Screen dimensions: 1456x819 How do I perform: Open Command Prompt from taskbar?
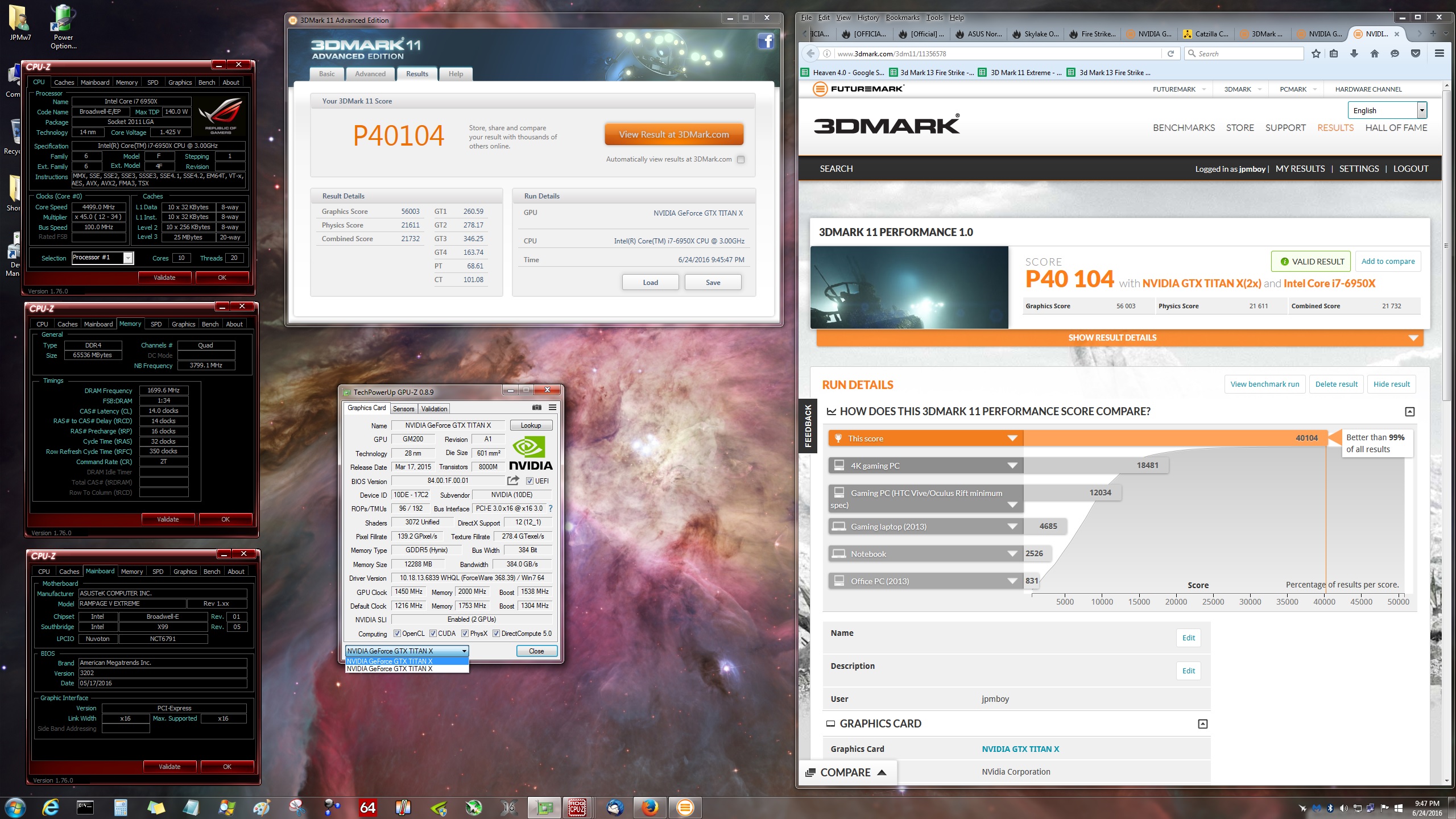point(85,807)
